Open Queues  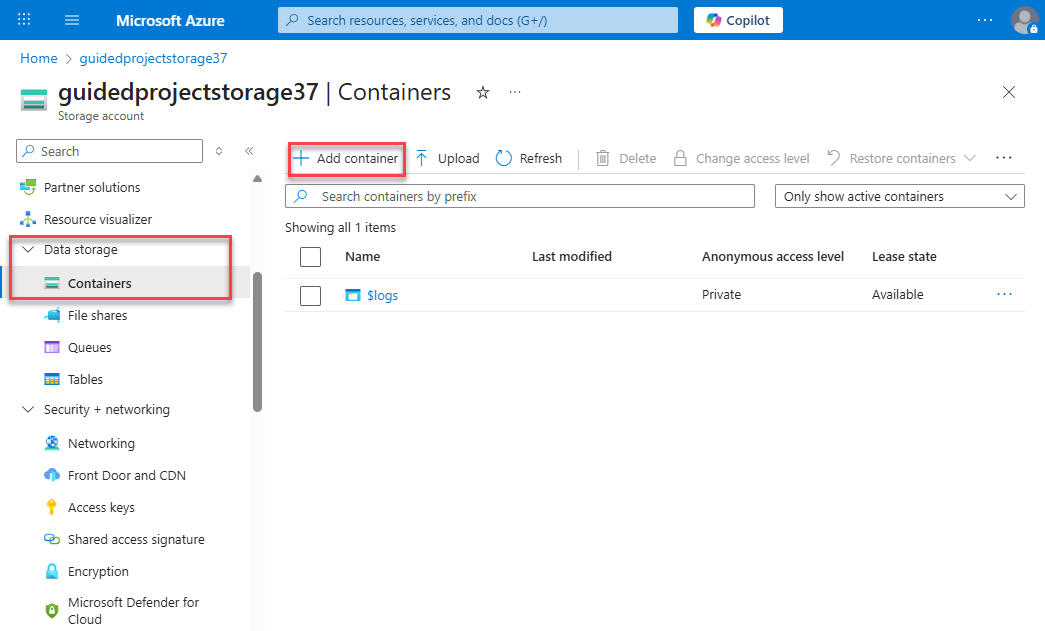point(89,347)
